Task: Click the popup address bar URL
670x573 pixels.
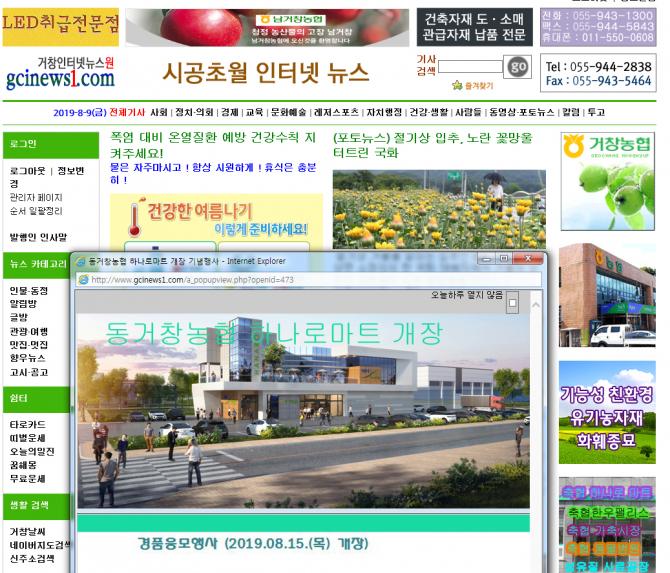Action: click(192, 280)
